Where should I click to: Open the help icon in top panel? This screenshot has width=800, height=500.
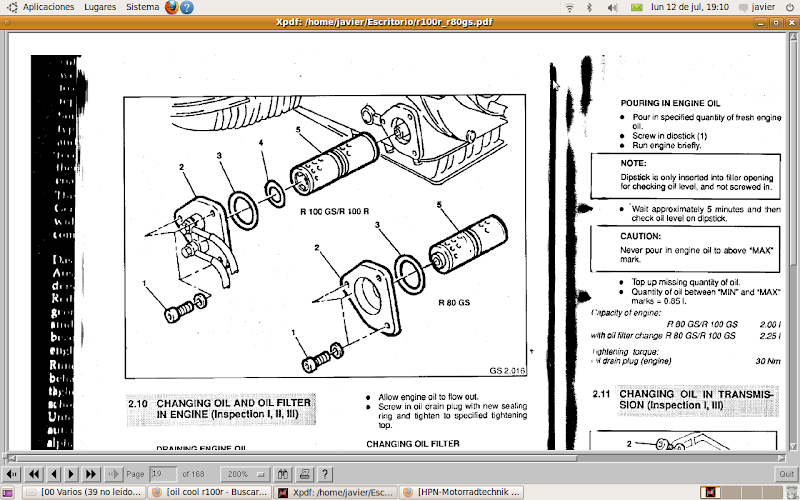[x=187, y=7]
